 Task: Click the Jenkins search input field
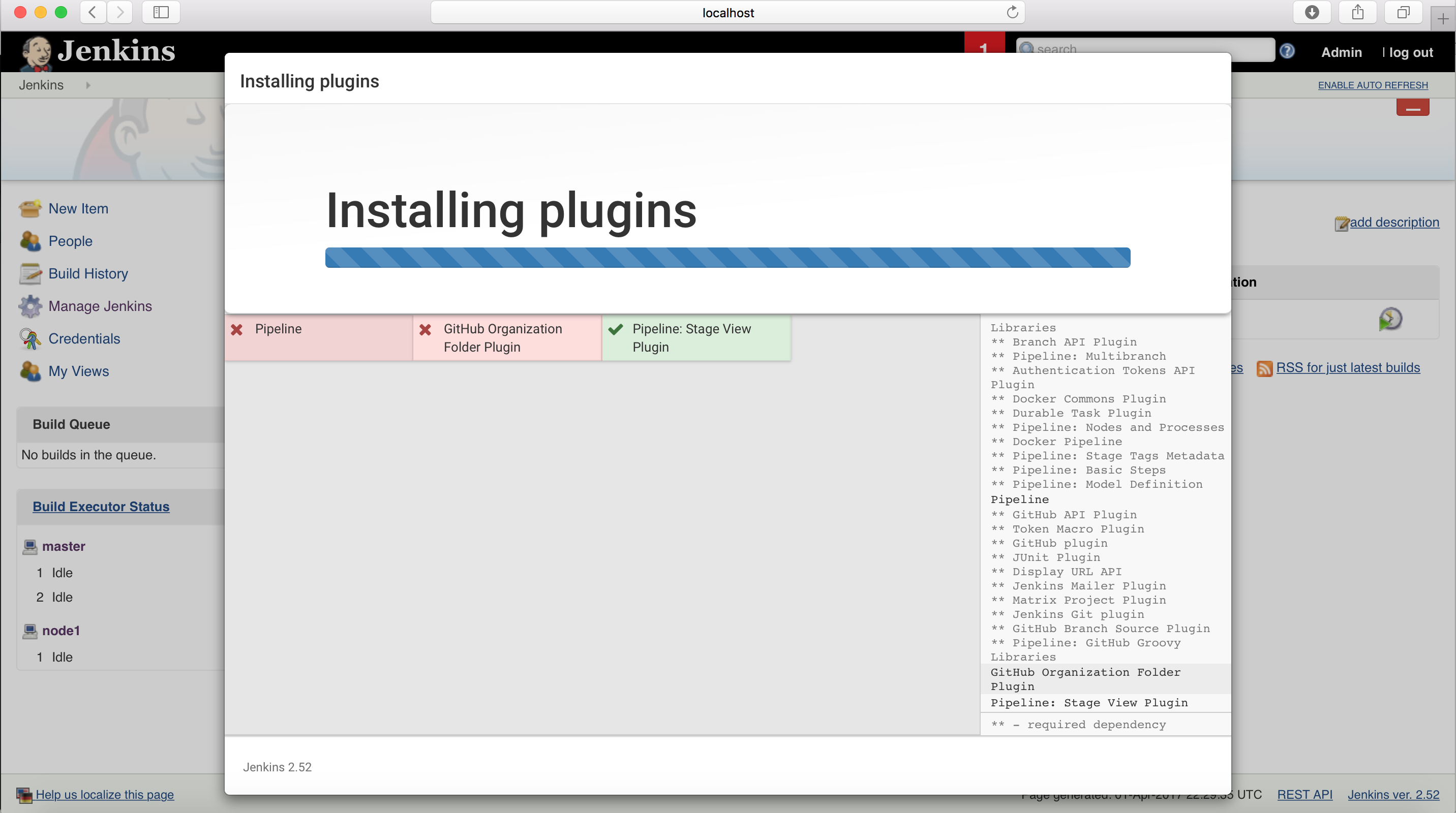pyautogui.click(x=1145, y=49)
